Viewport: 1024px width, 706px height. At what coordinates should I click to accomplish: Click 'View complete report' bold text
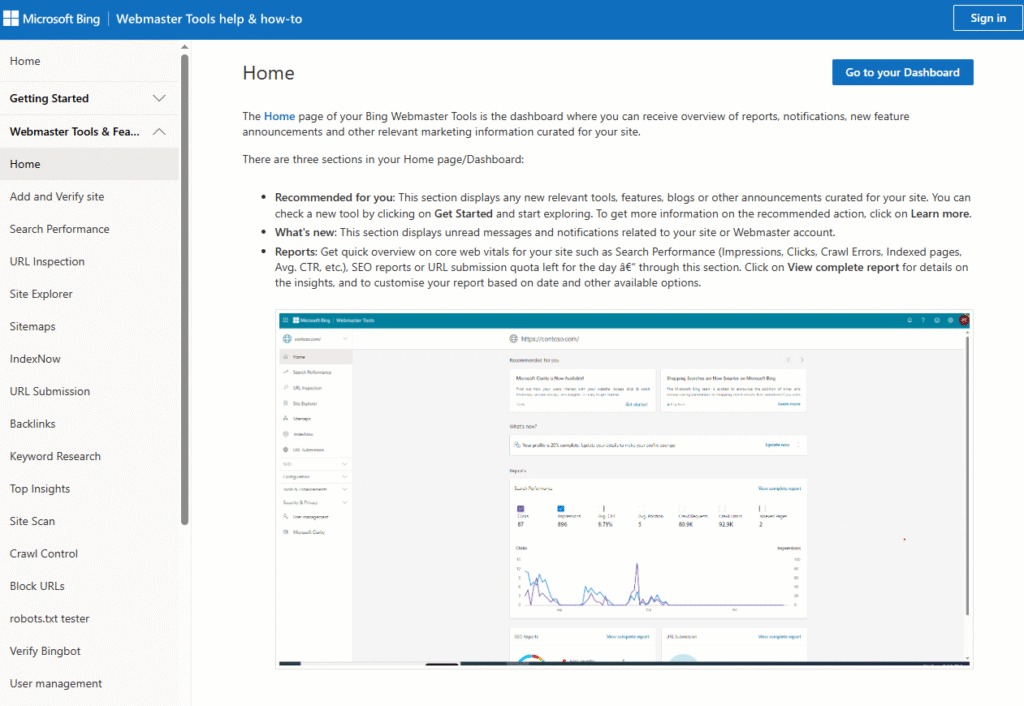(x=843, y=267)
